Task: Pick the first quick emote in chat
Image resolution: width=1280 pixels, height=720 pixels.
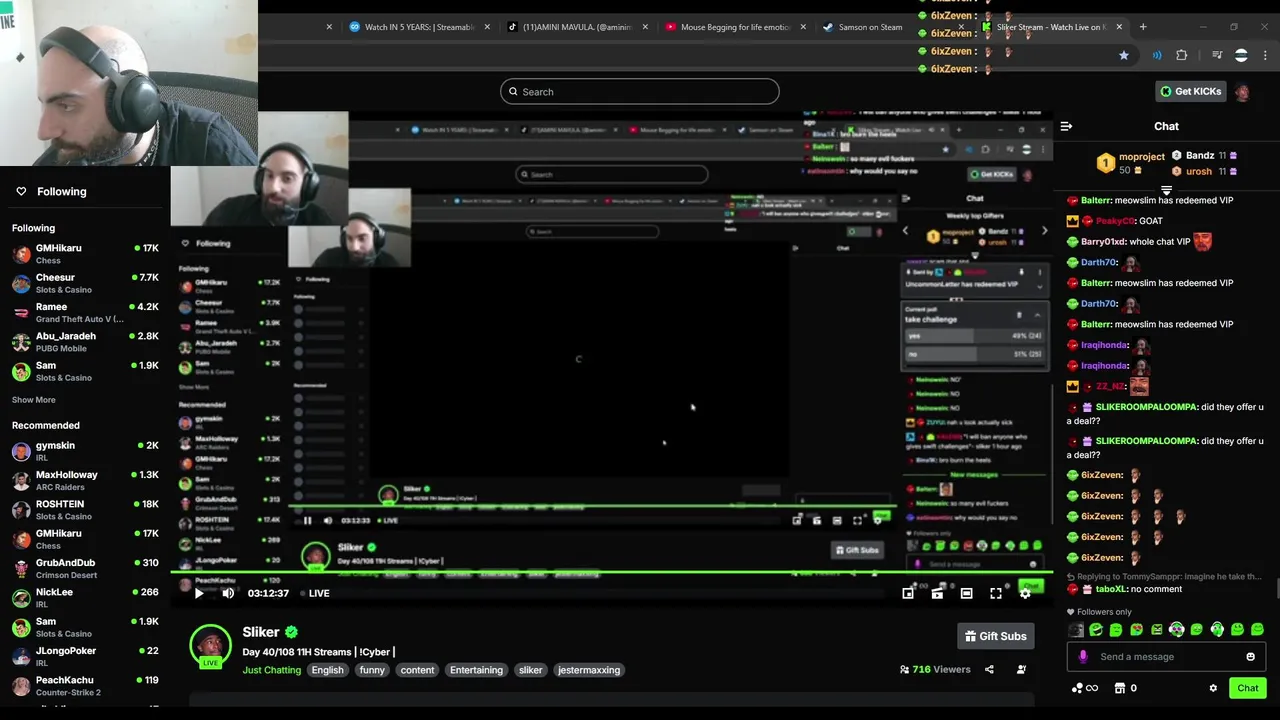Action: 1076,630
